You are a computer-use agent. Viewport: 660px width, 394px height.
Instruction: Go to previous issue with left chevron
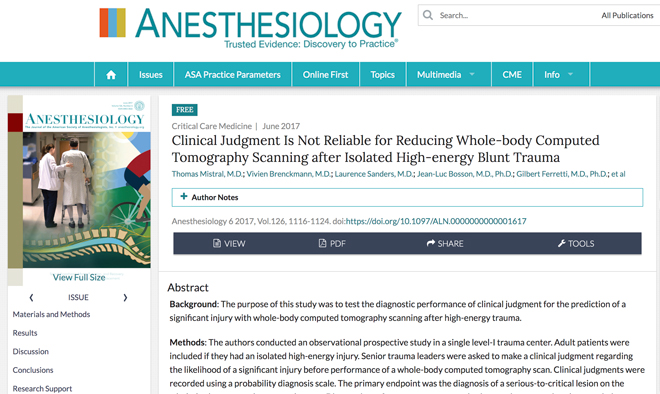click(31, 298)
